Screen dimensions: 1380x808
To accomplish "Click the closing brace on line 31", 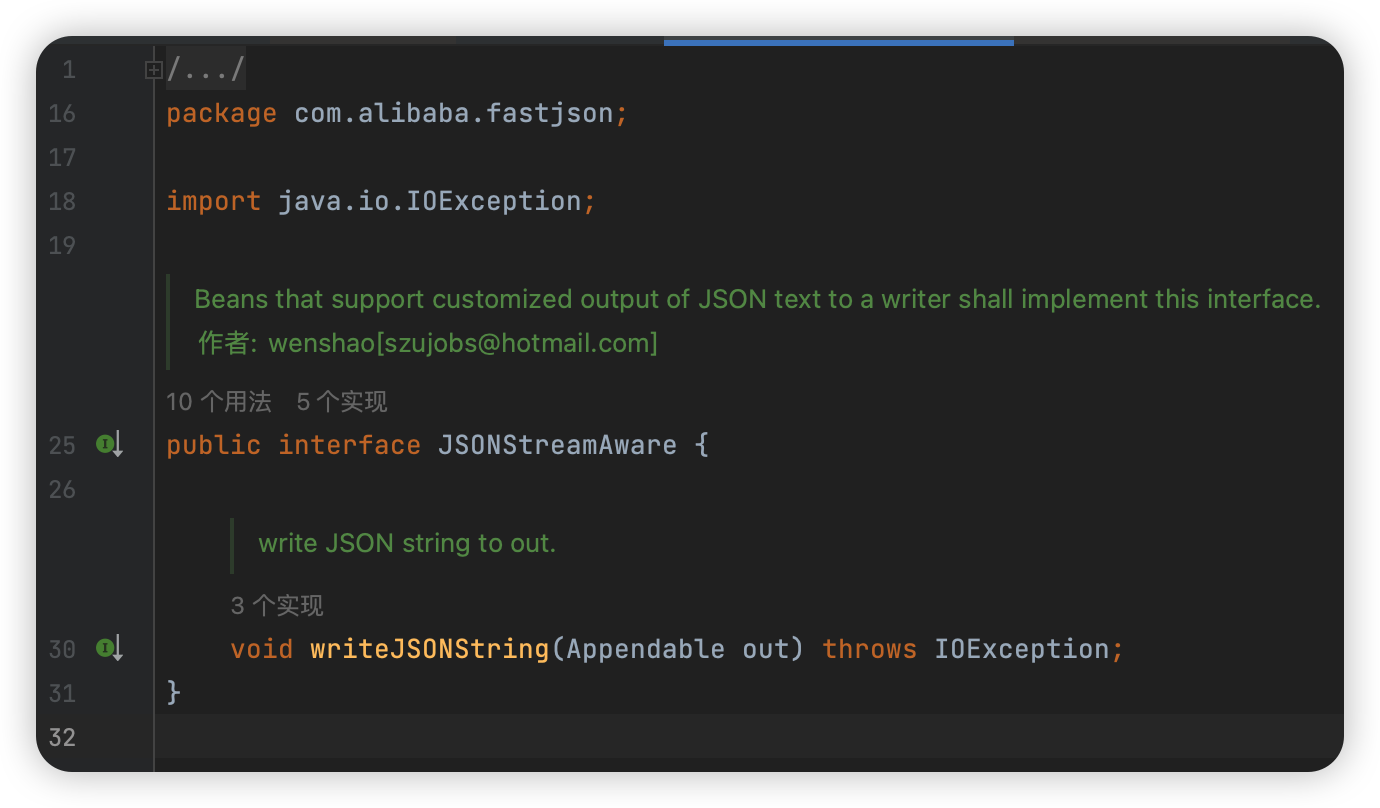I will pyautogui.click(x=174, y=692).
